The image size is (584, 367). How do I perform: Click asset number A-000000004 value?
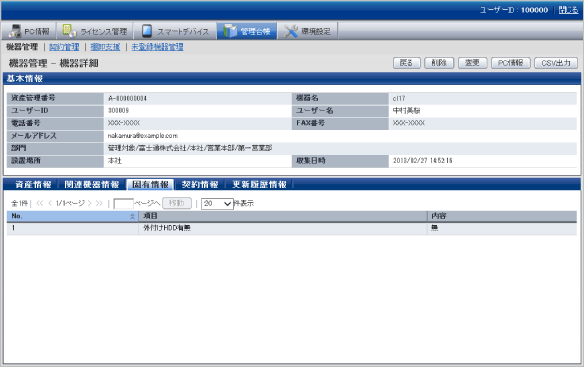coord(127,98)
